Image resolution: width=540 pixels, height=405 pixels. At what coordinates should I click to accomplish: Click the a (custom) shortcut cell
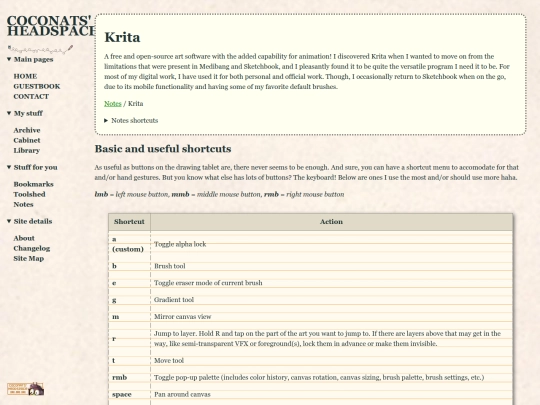pos(129,244)
